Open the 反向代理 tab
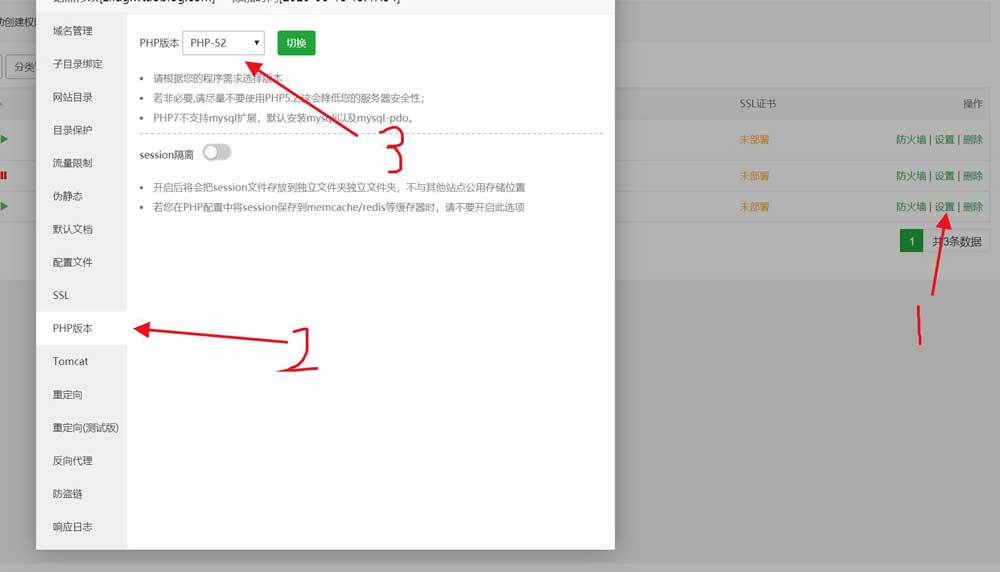 pos(73,460)
